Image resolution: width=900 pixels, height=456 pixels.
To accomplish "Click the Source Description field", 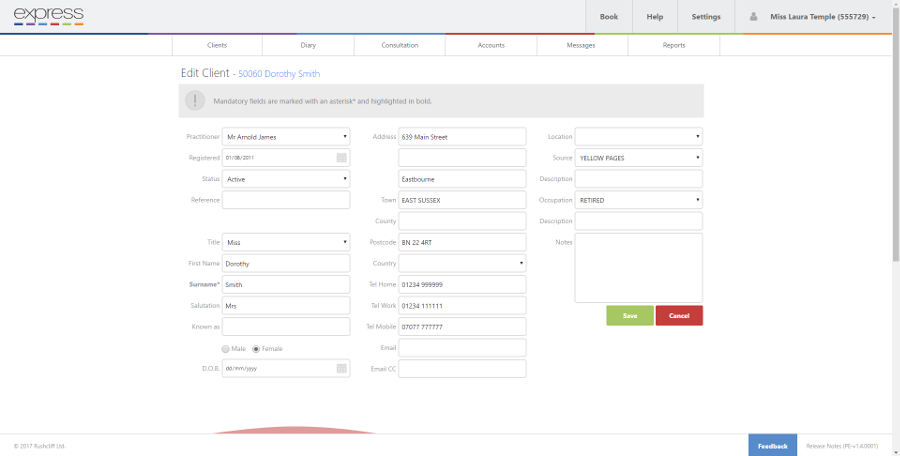I will coord(638,179).
